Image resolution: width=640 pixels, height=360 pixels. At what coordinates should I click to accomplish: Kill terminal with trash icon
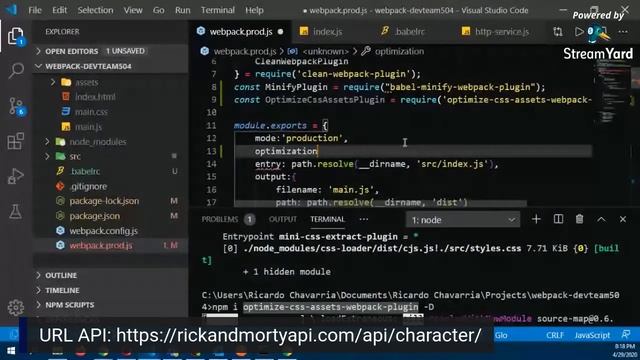(579, 219)
